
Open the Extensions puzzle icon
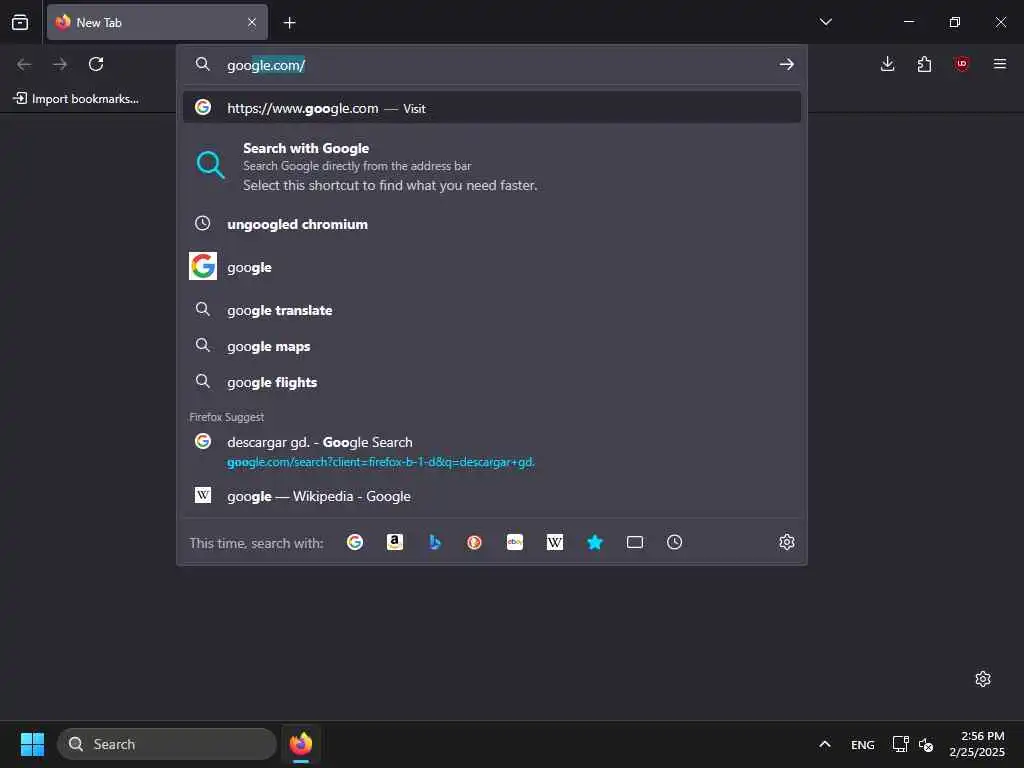(924, 64)
